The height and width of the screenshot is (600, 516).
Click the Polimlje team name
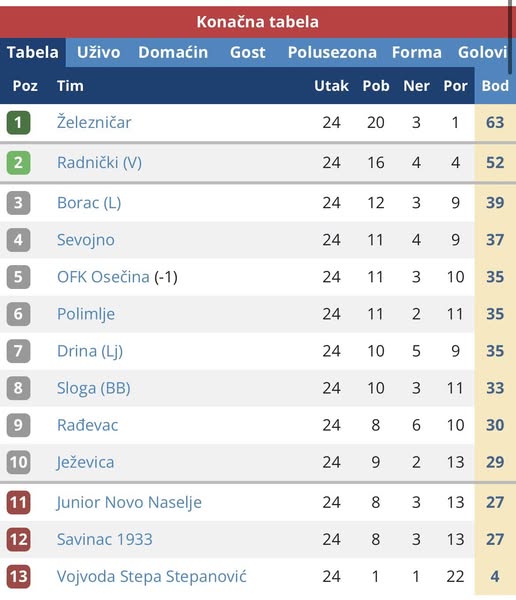tap(86, 314)
